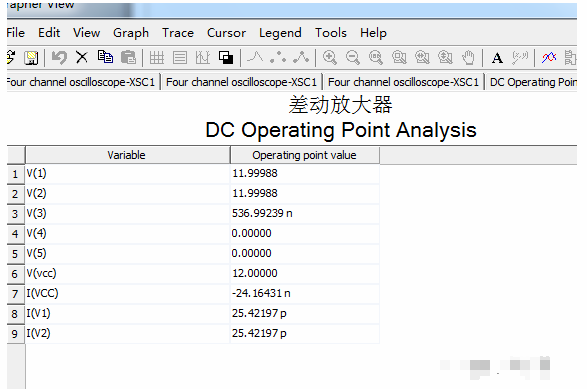
Task: Click the Zoom In magnifier icon
Action: [330, 58]
